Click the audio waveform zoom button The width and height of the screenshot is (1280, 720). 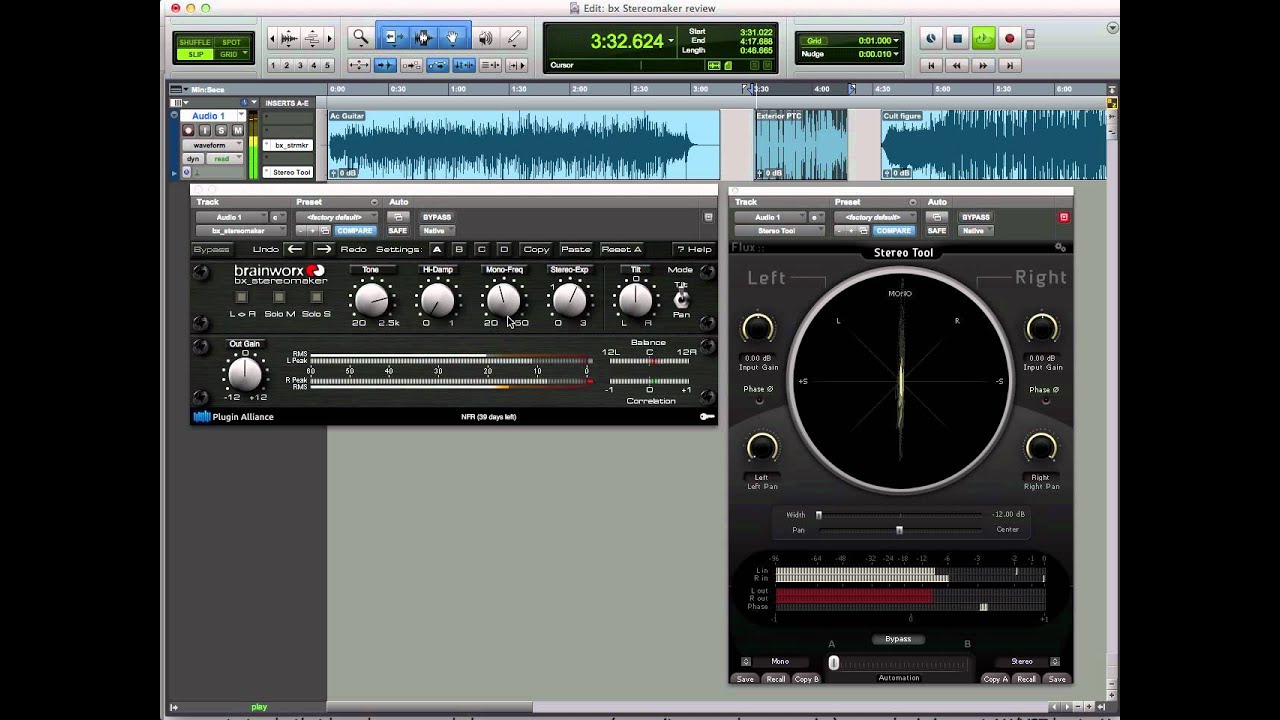pyautogui.click(x=289, y=39)
